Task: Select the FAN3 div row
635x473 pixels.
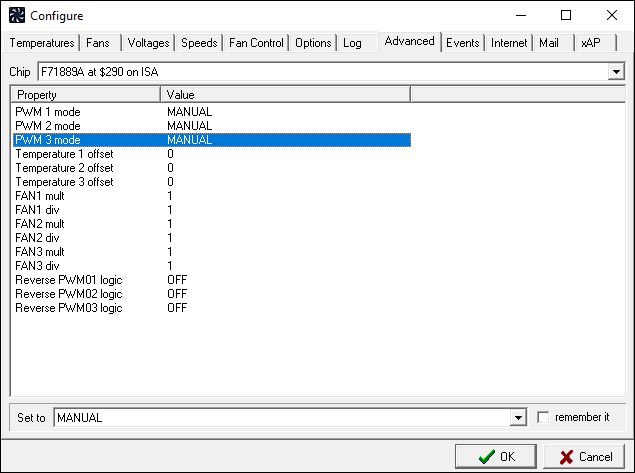Action: coord(212,266)
